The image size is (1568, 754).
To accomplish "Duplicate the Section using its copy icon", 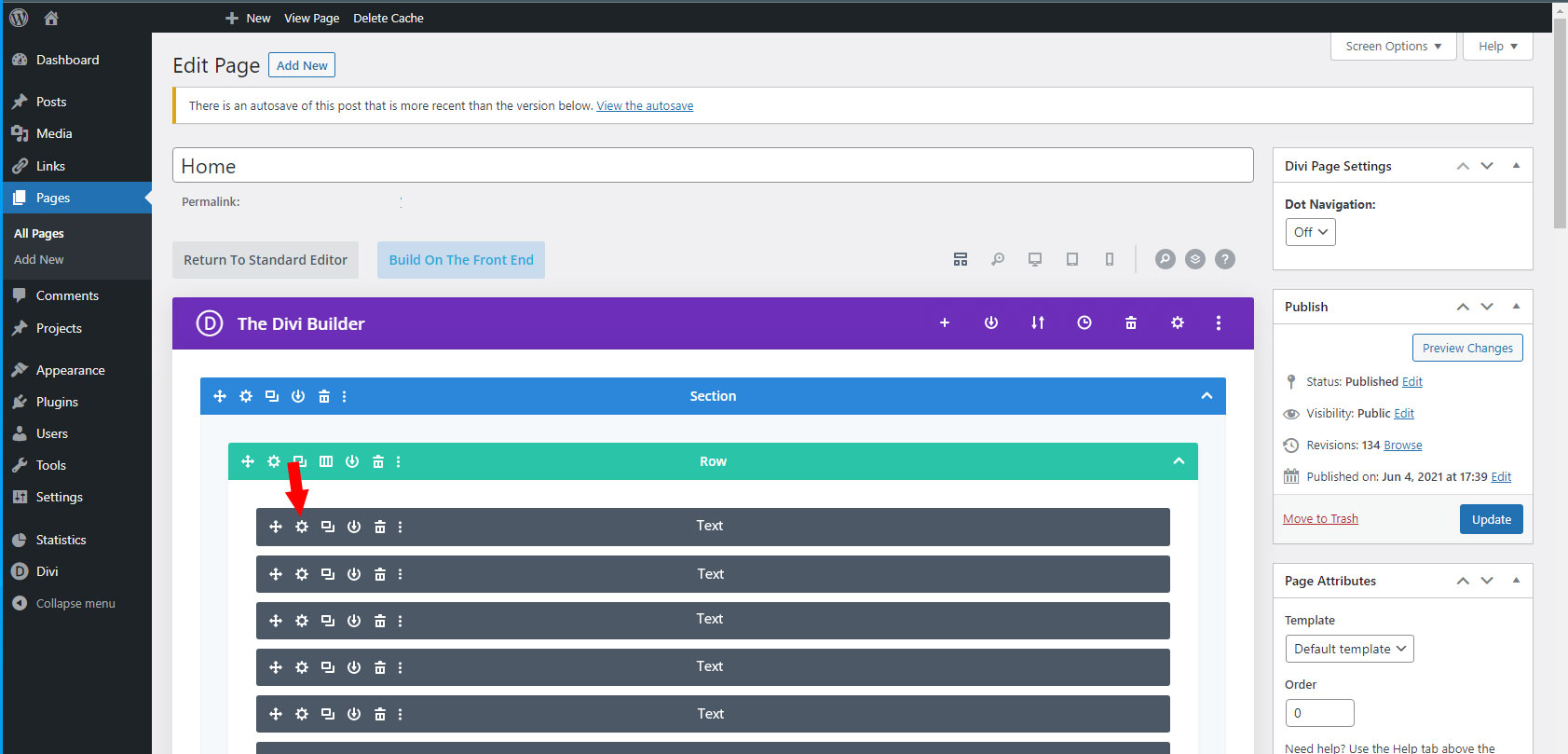I will click(x=272, y=396).
